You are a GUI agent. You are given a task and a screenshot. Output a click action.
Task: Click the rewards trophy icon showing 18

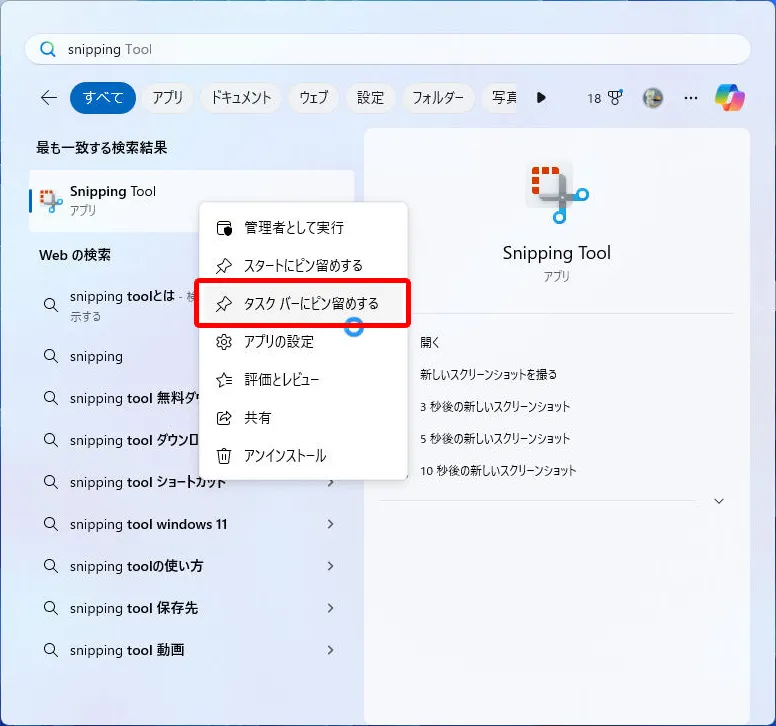[605, 98]
